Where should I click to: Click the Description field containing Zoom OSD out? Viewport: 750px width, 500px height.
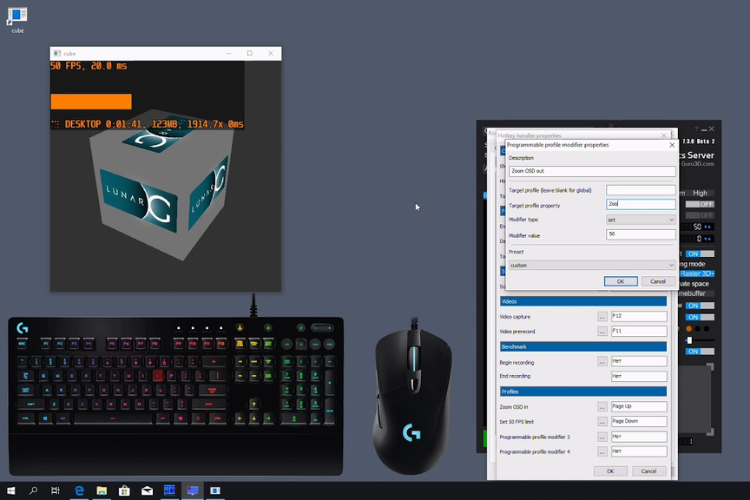point(592,171)
